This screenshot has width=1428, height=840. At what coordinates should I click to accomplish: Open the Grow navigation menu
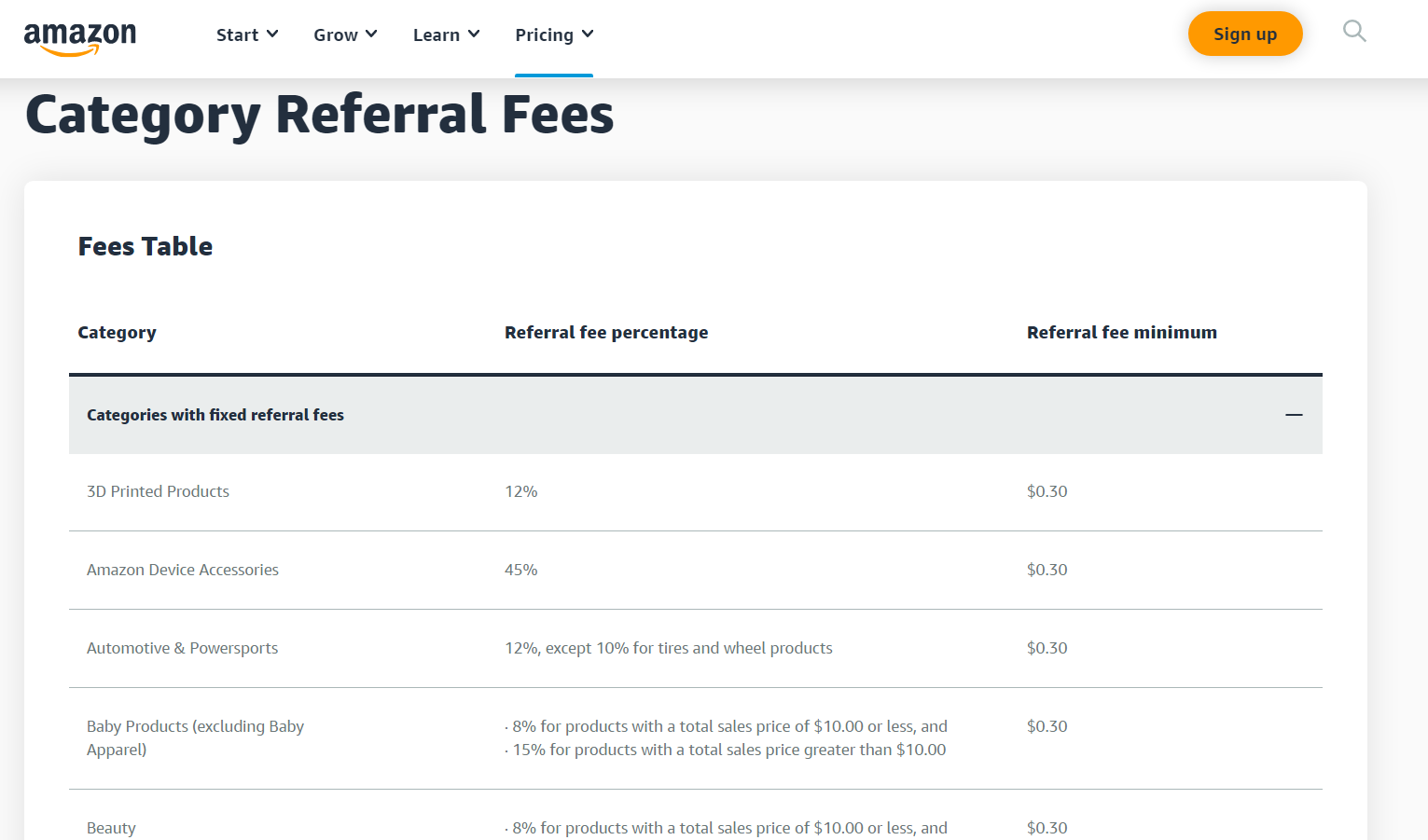coord(336,35)
